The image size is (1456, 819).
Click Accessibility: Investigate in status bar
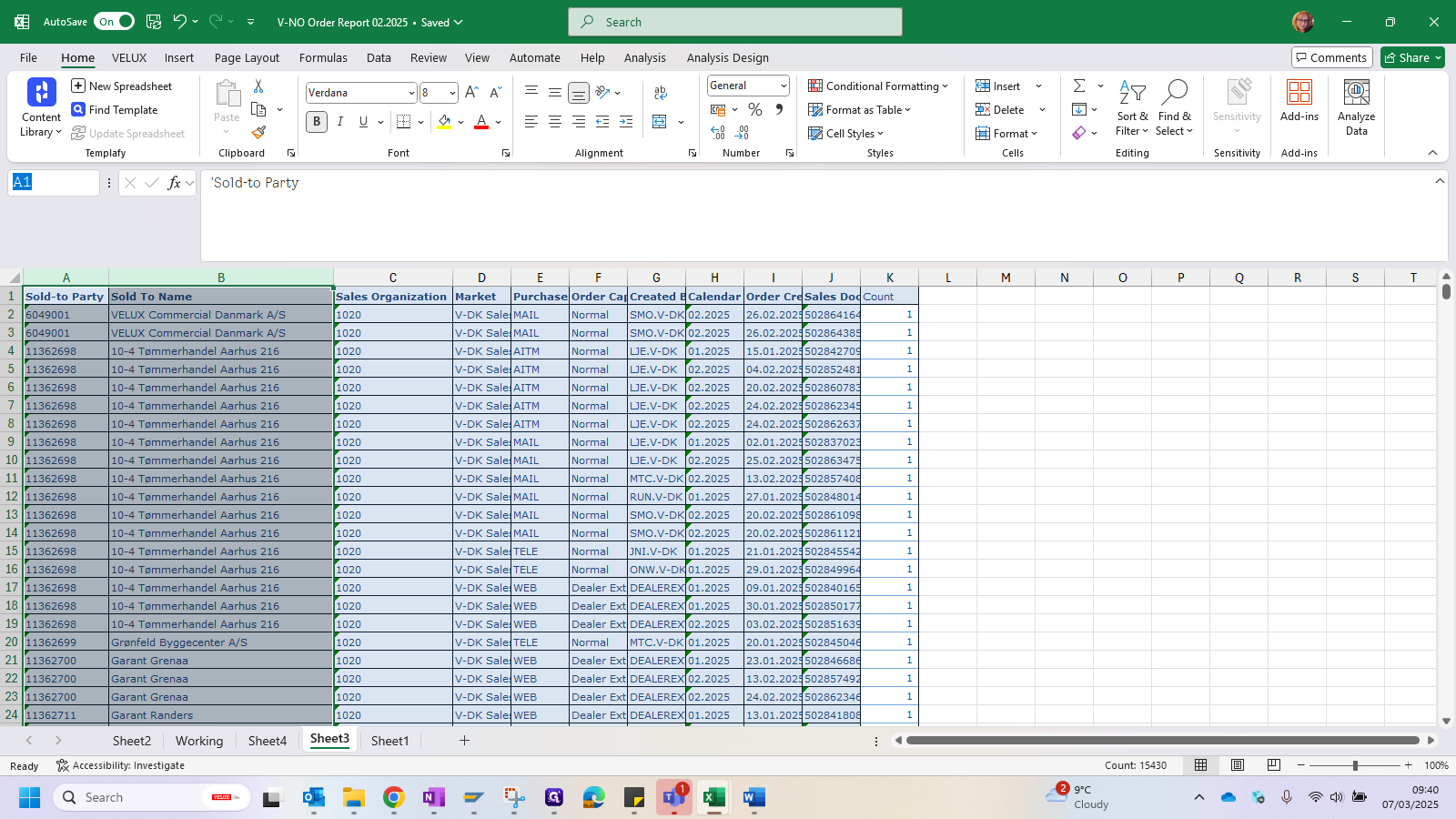coord(120,765)
